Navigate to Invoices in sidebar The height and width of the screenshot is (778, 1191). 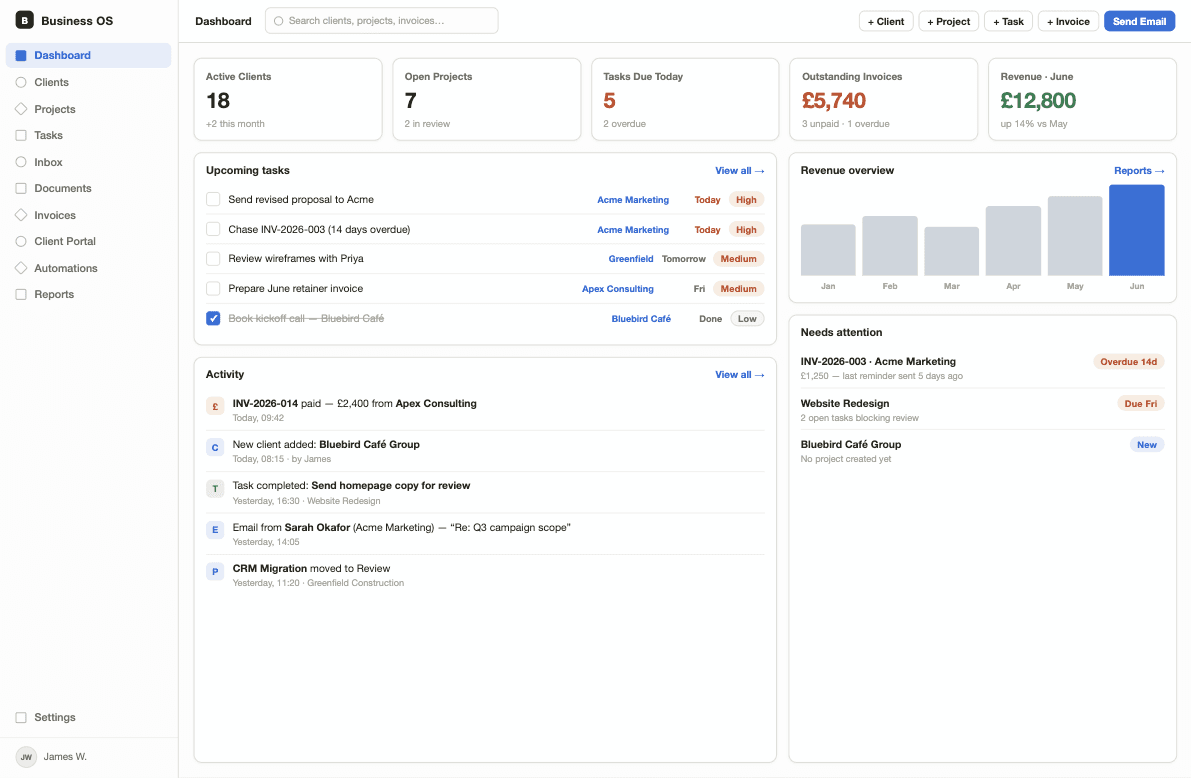pyautogui.click(x=88, y=215)
